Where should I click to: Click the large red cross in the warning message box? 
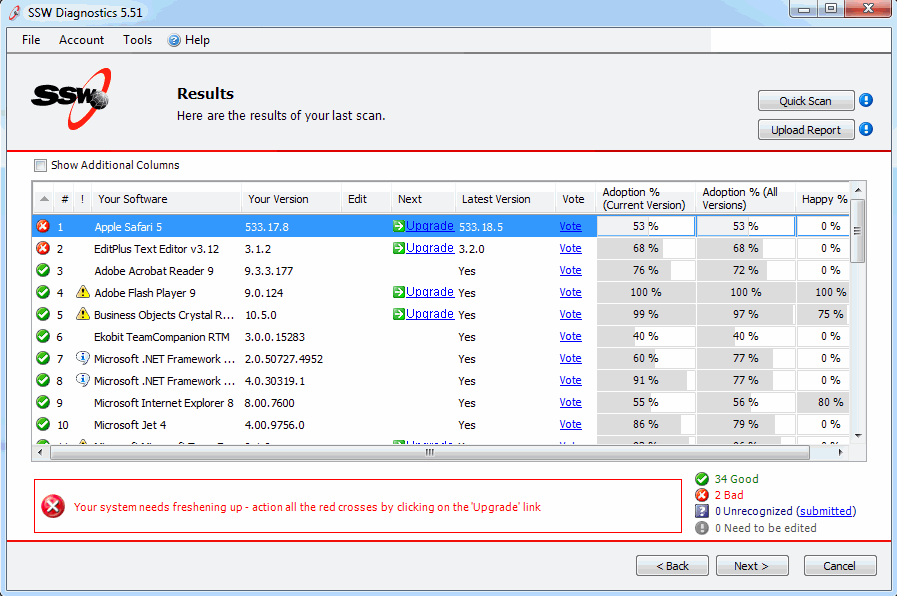[x=53, y=506]
